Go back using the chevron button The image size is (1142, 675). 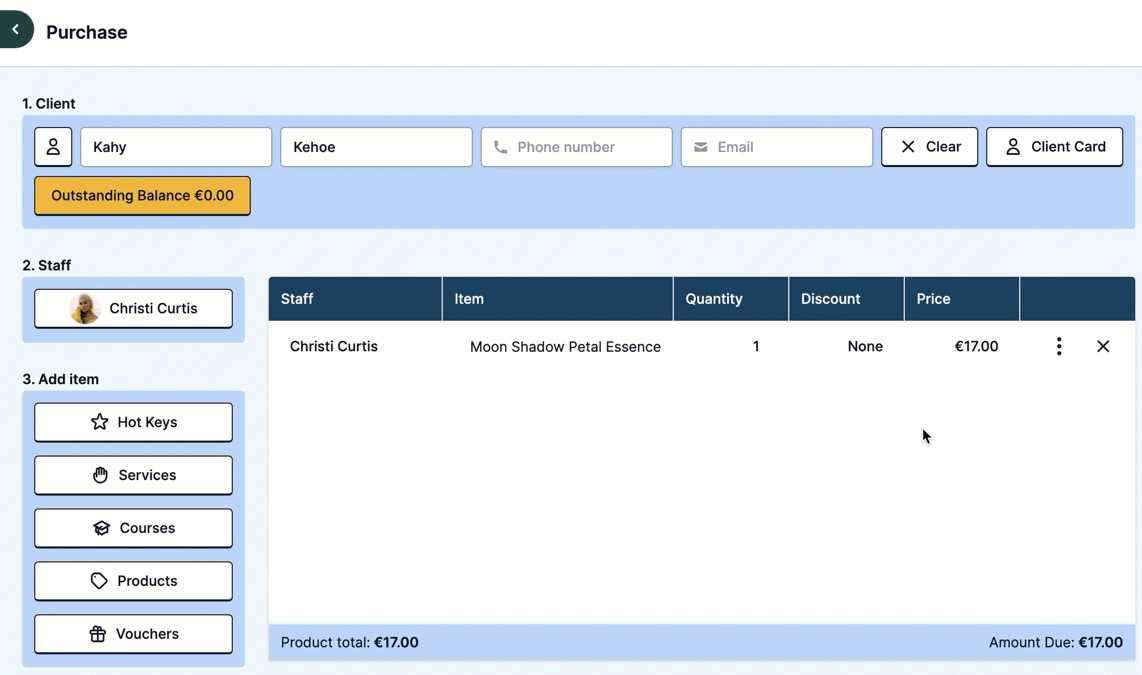pyautogui.click(x=15, y=29)
